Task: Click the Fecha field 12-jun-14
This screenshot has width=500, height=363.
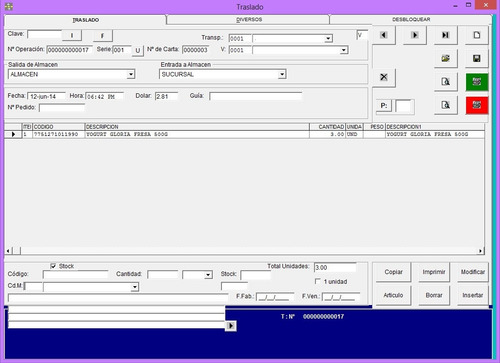Action: (46, 96)
